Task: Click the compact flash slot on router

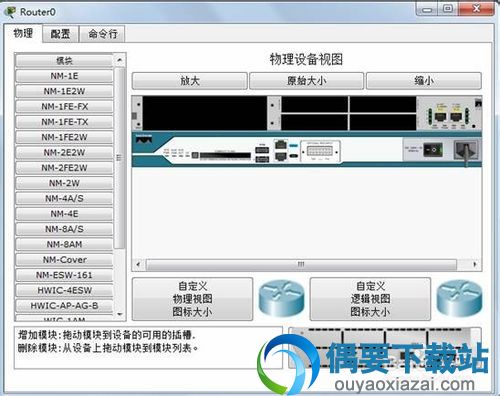Action: [225, 156]
